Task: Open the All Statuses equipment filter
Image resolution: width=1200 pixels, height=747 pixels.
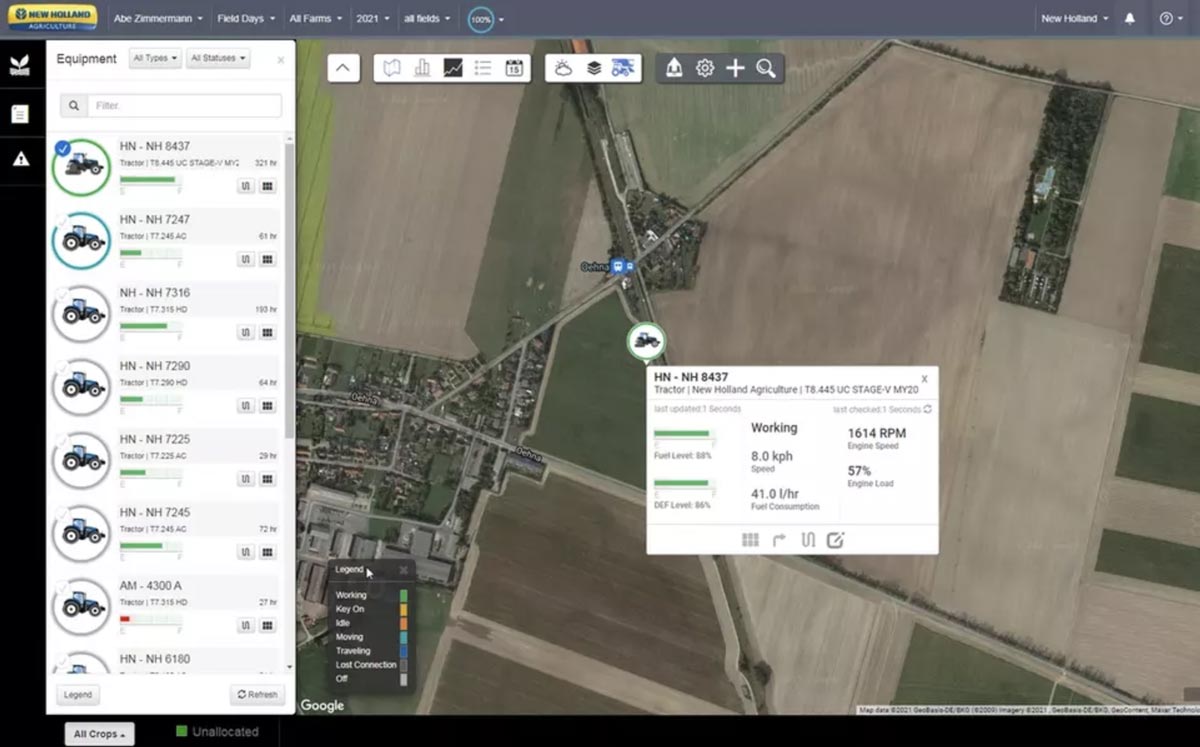Action: tap(217, 58)
